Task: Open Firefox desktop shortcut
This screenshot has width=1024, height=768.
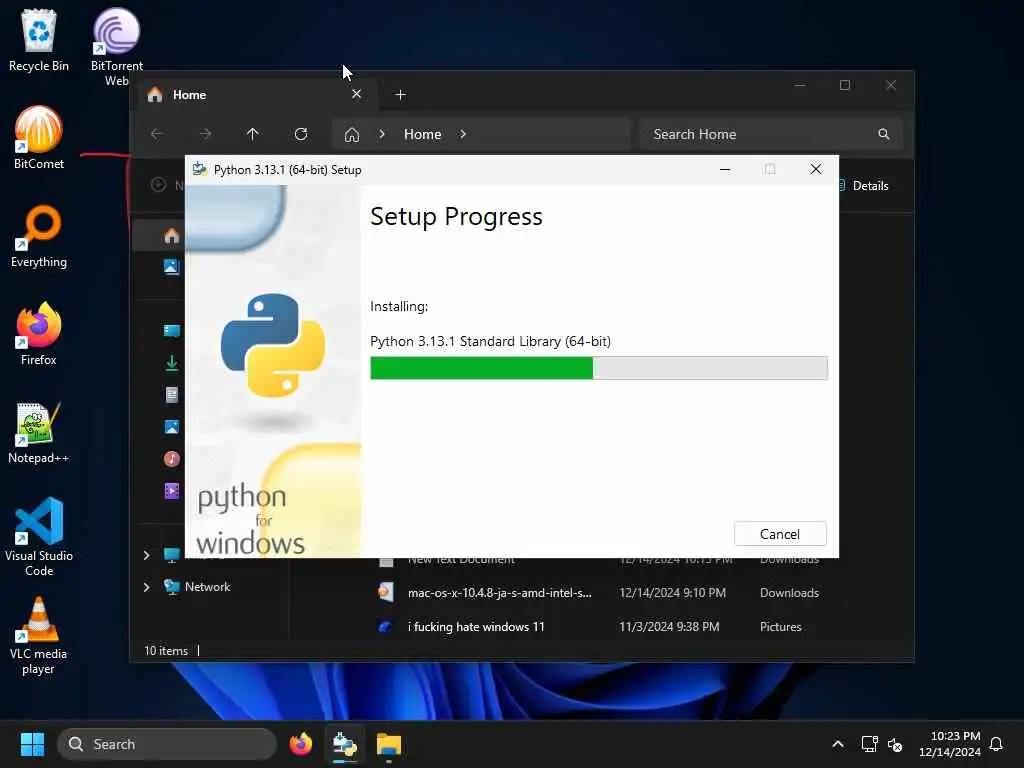Action: point(39,334)
